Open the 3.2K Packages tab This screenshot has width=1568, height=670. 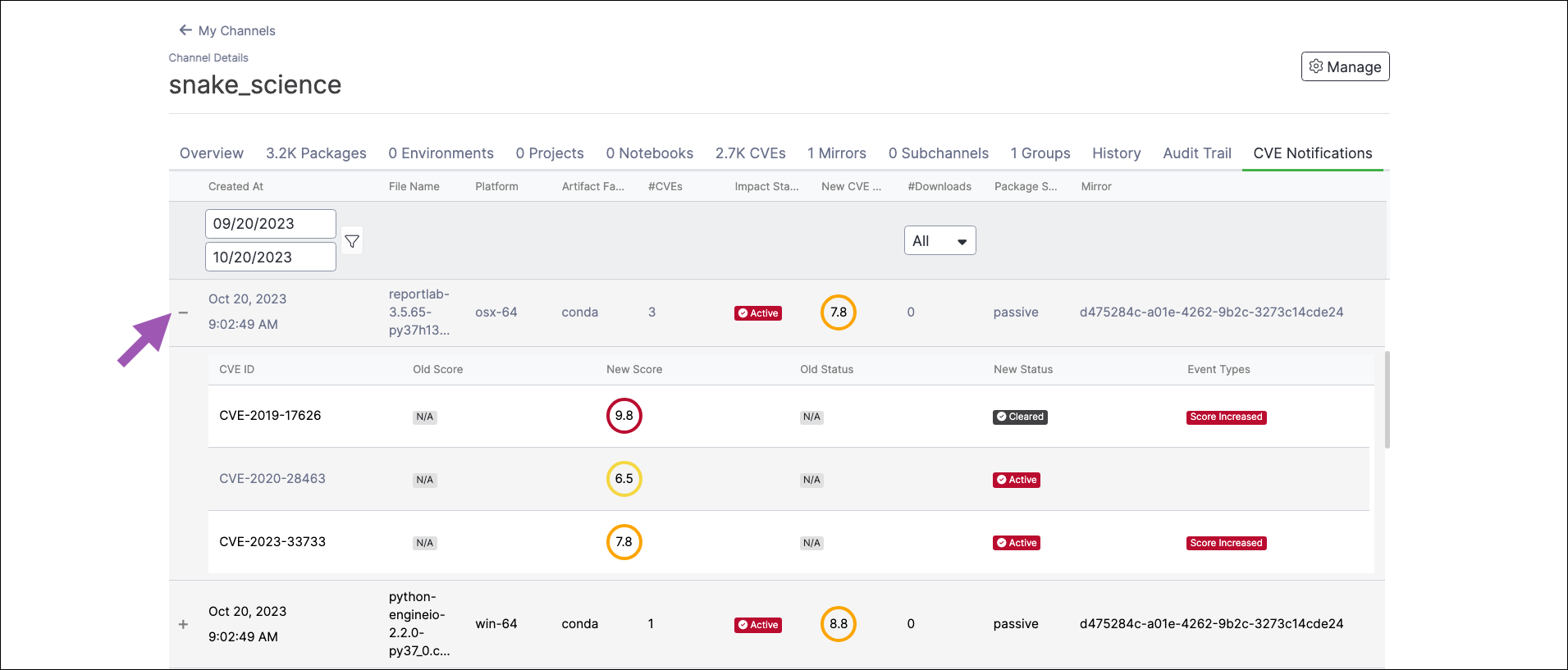click(316, 153)
